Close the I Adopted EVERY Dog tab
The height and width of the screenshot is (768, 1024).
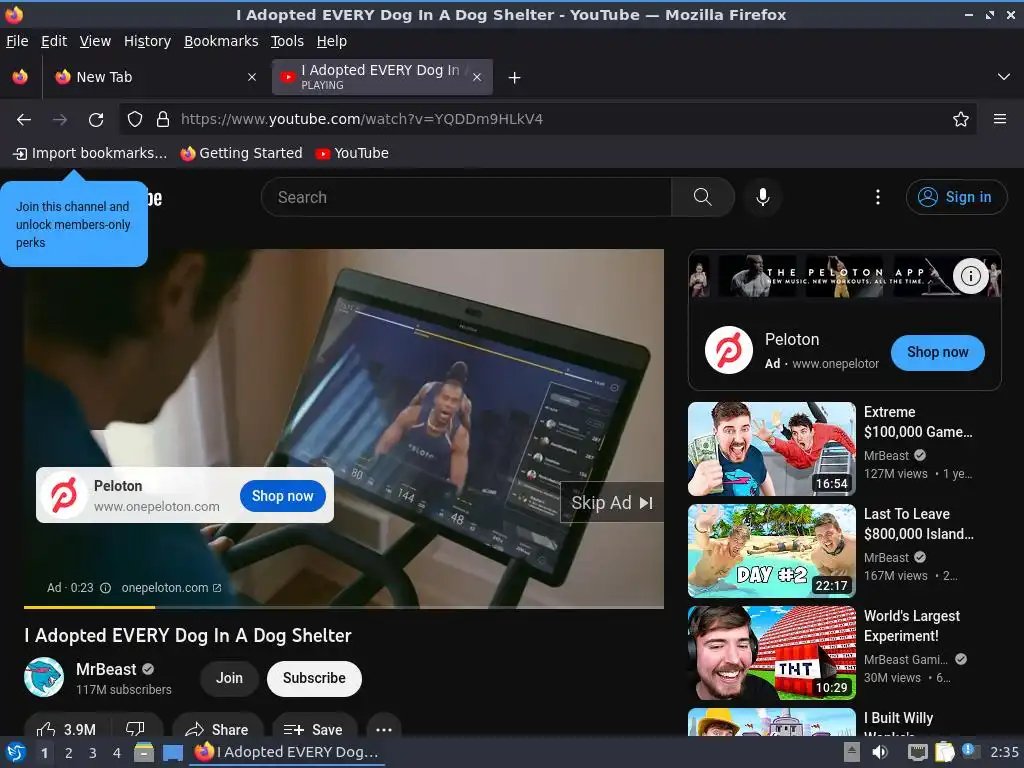pyautogui.click(x=477, y=77)
